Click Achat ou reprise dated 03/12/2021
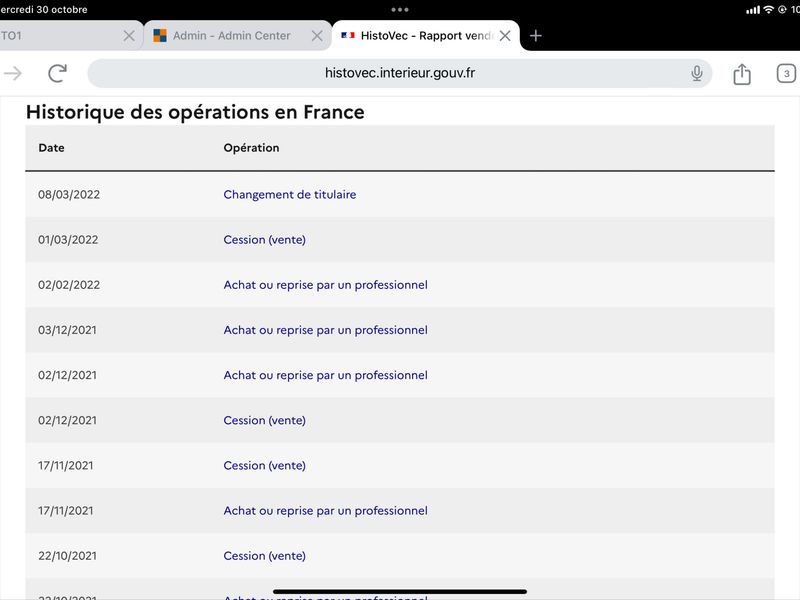 (326, 330)
